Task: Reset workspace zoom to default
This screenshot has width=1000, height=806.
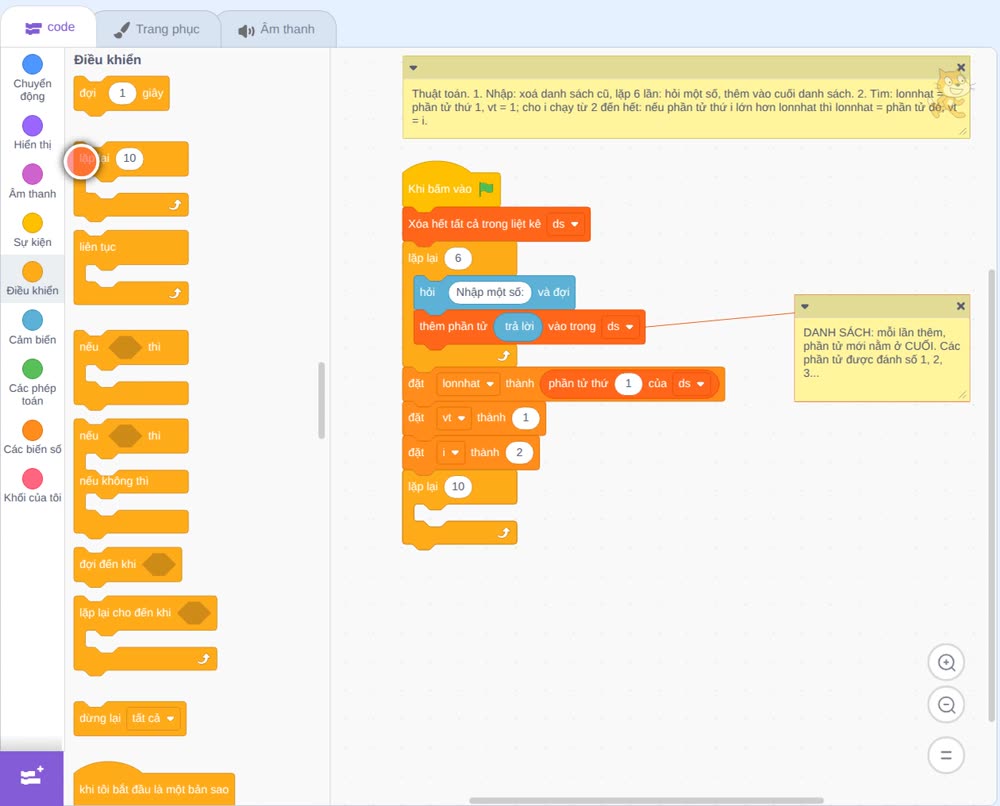Action: (x=946, y=755)
